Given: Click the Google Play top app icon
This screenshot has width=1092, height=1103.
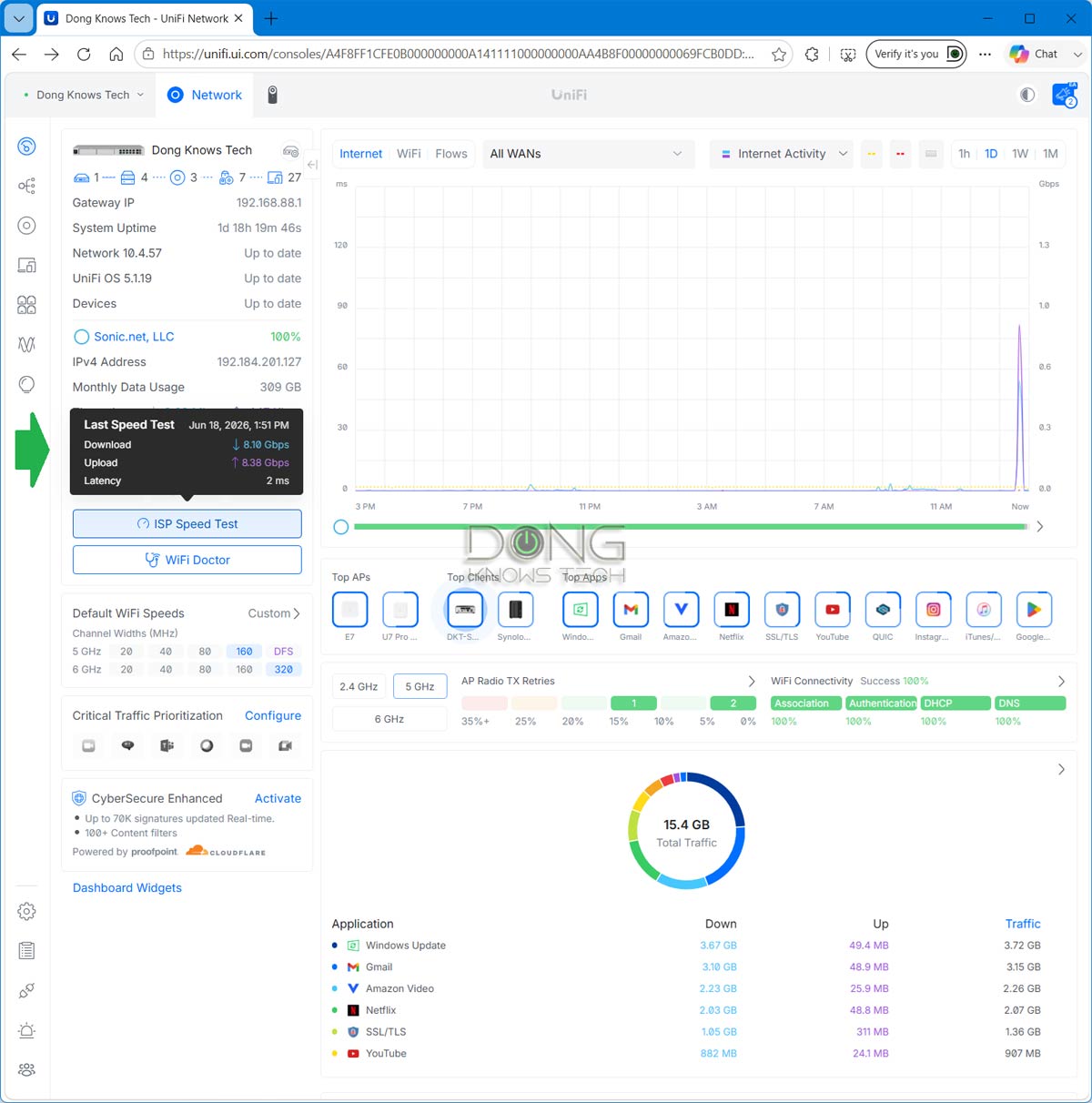Looking at the screenshot, I should [1034, 610].
